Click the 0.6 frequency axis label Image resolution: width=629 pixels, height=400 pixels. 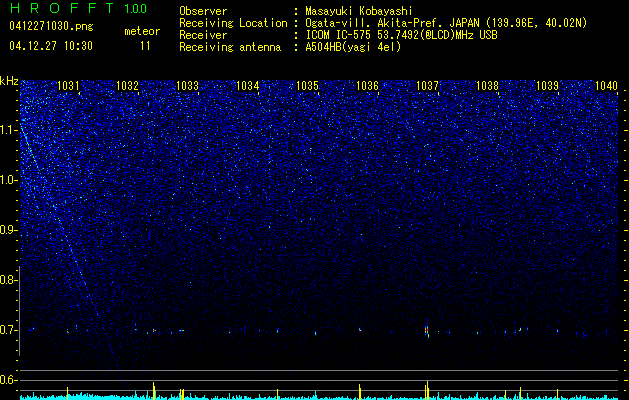click(8, 380)
